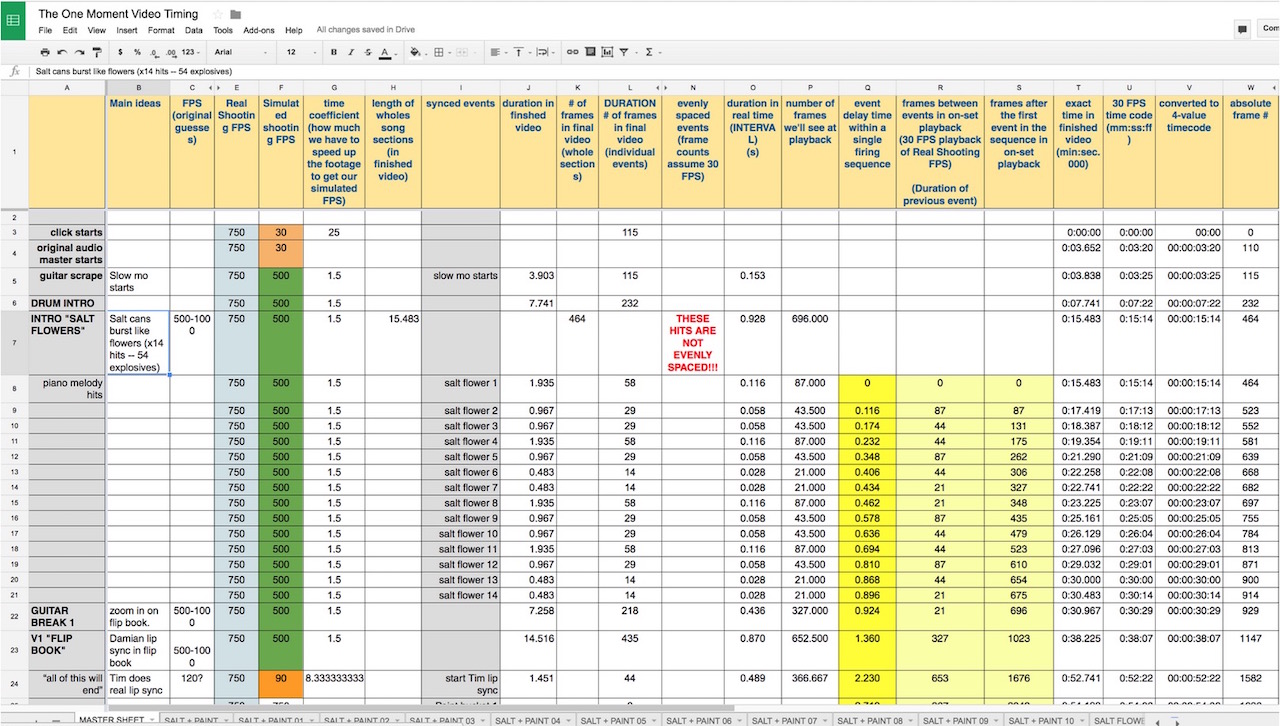This screenshot has width=1280, height=726.
Task: Open the Arial font dropdown
Action: 240,52
